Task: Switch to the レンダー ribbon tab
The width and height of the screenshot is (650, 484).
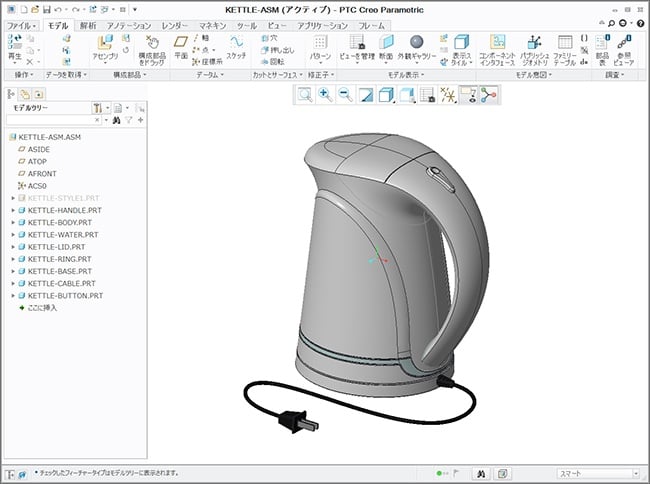Action: click(174, 23)
